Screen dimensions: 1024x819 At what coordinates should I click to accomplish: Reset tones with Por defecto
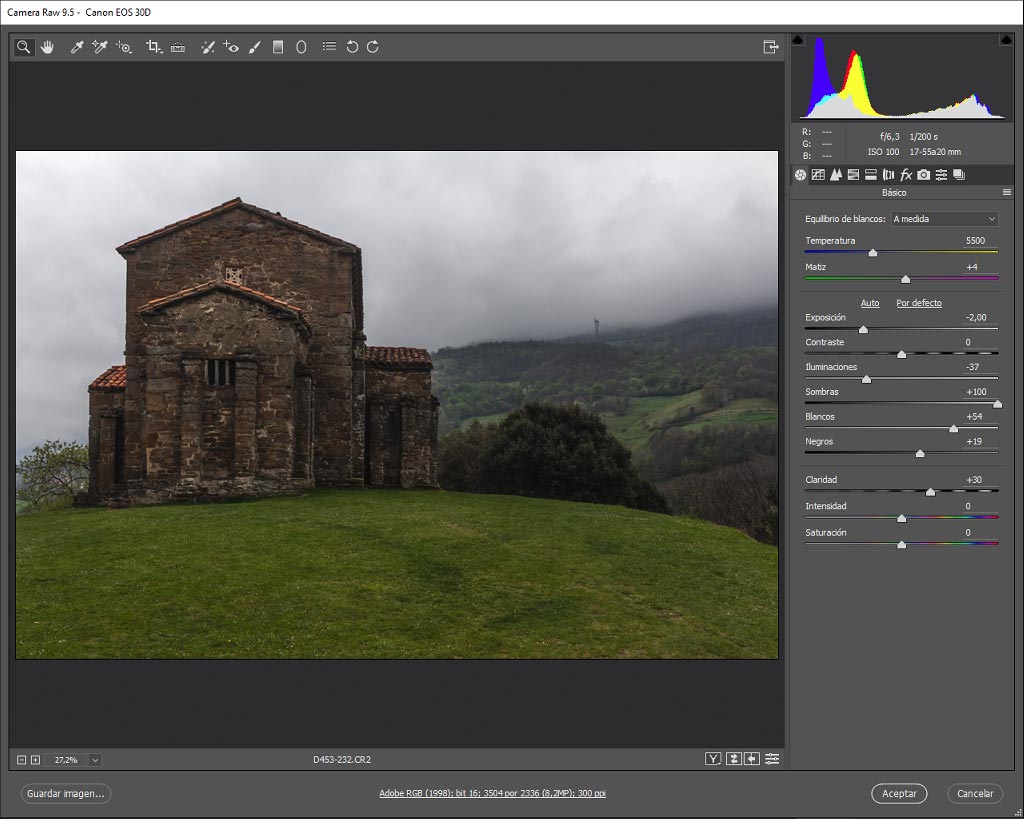coord(919,303)
